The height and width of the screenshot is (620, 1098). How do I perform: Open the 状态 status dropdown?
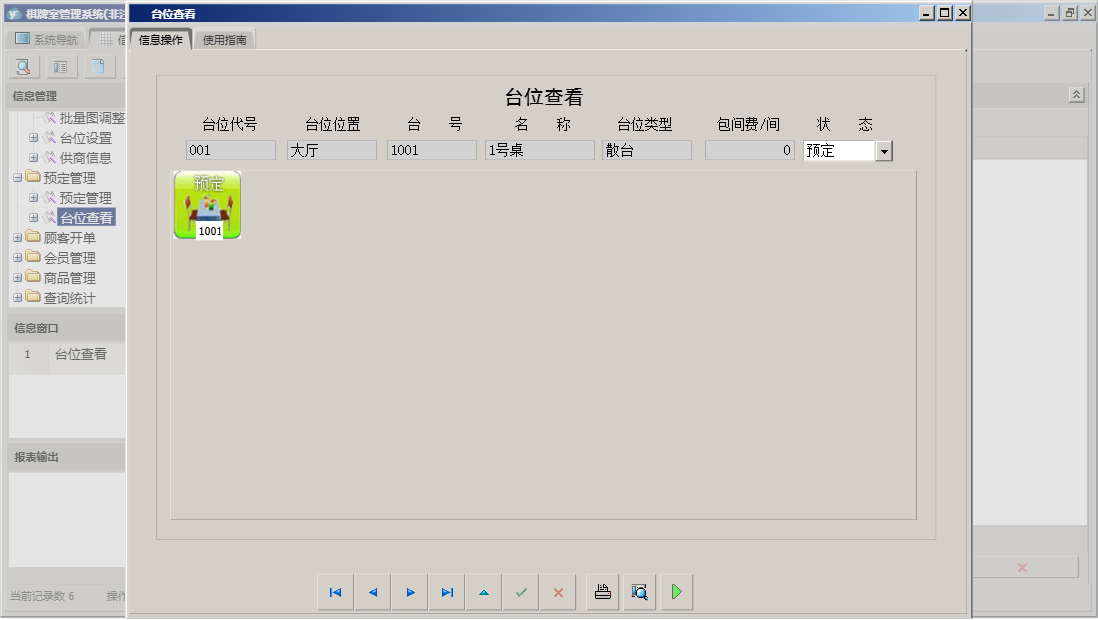click(882, 150)
